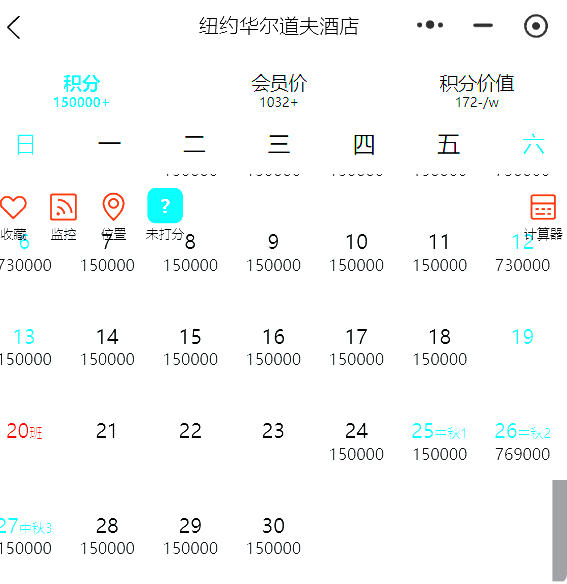Image resolution: width=567 pixels, height=584 pixels.
Task: Pick date 12 priced at 730000
Action: [x=522, y=253]
